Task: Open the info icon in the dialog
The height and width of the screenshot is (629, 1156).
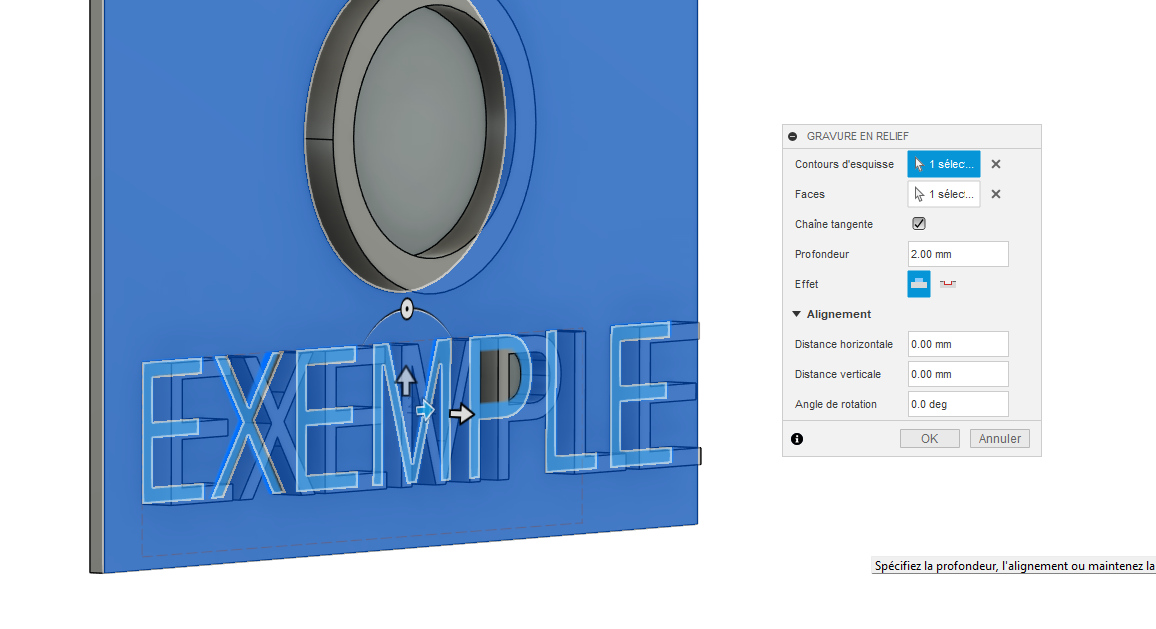Action: [x=797, y=439]
